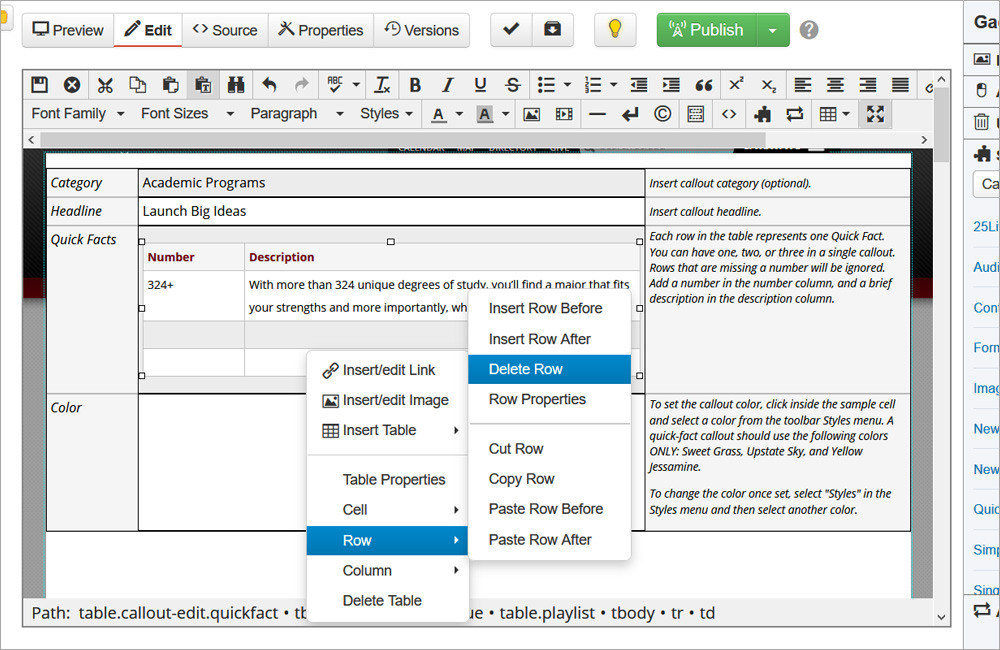The width and height of the screenshot is (1000, 650).
Task: Insert media video icon
Action: 564,114
